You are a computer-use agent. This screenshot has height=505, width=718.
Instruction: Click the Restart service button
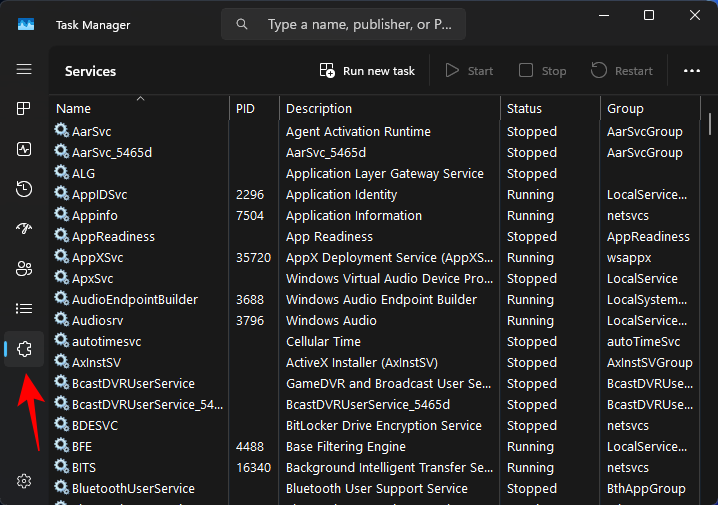pos(622,71)
